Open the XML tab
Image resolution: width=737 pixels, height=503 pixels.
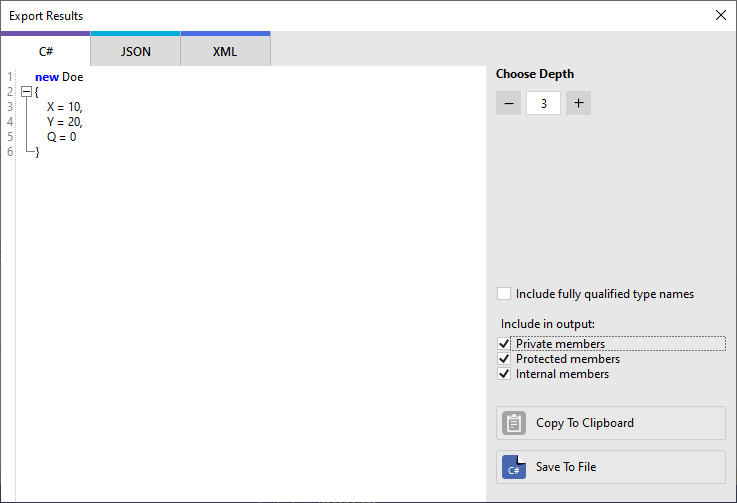[225, 51]
